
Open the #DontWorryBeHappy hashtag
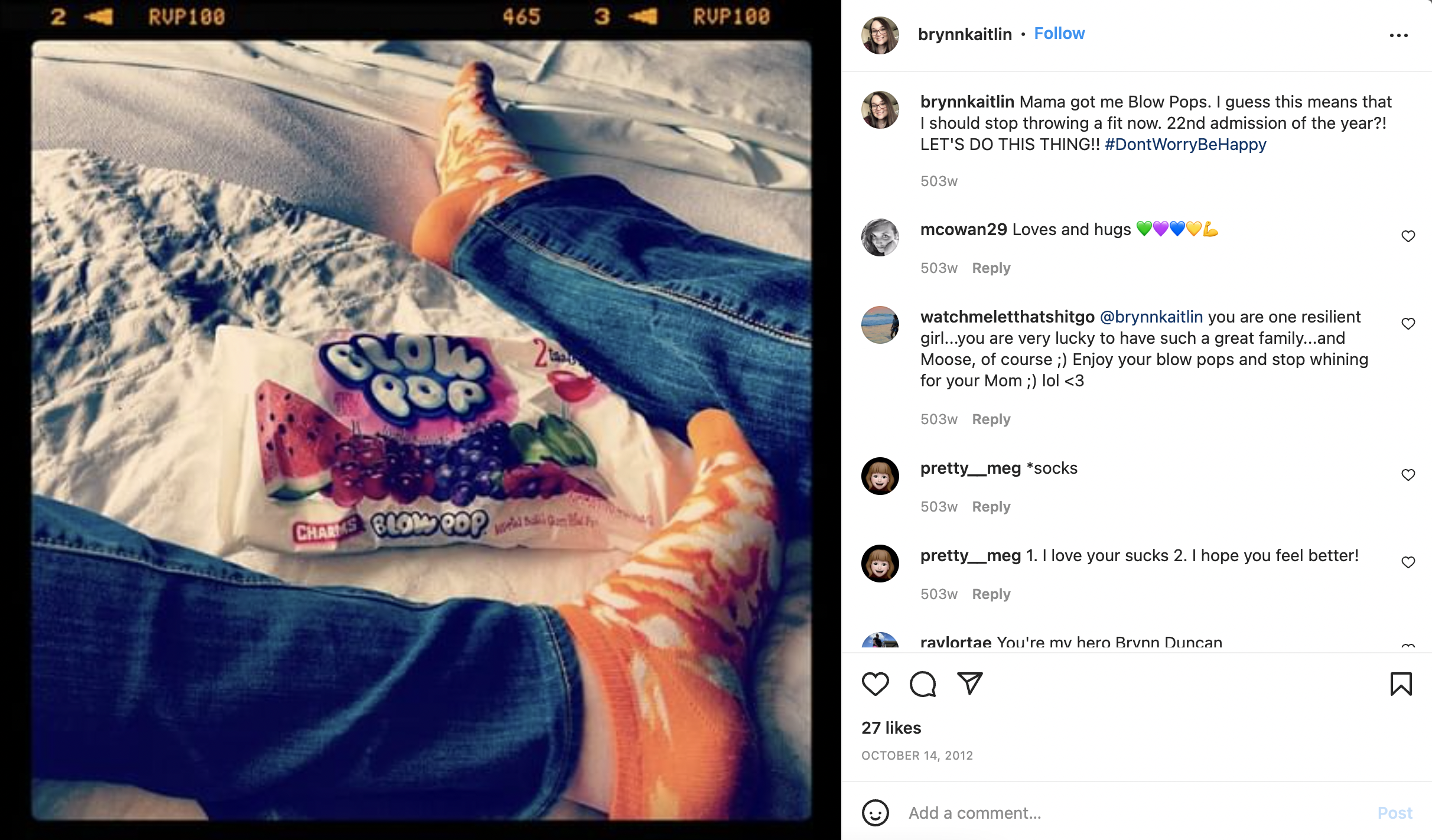coord(1185,144)
